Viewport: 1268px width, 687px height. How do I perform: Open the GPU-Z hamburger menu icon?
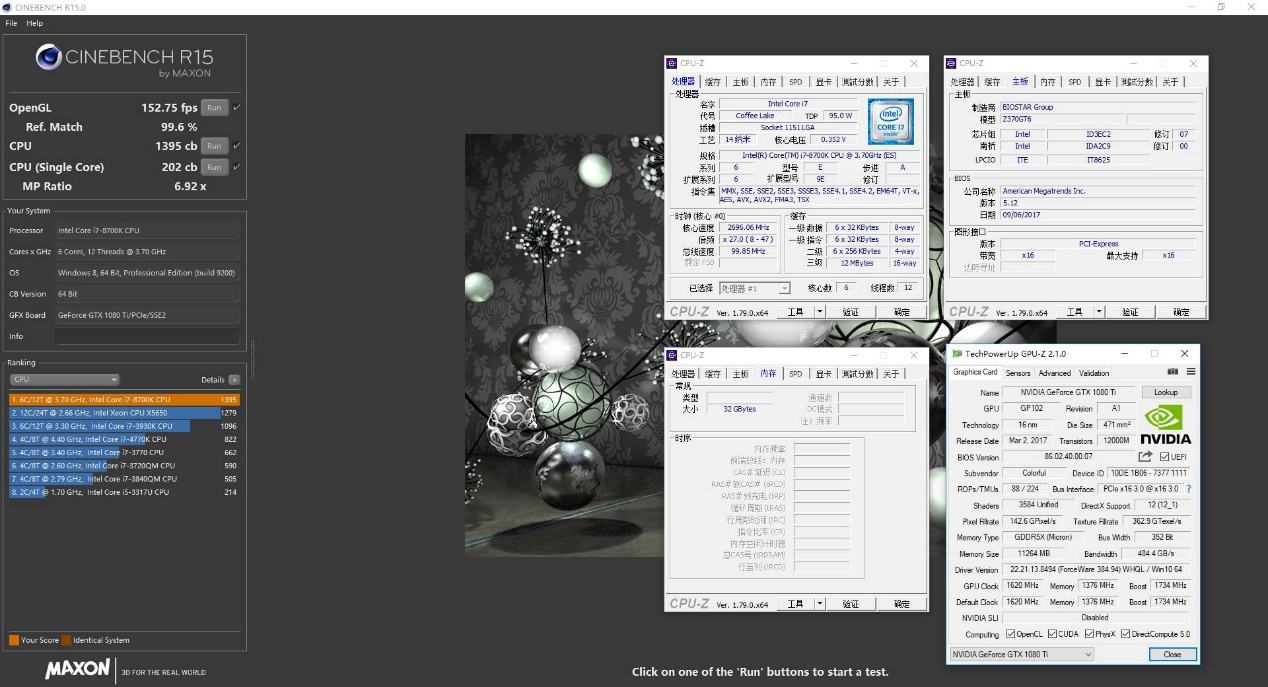[x=1191, y=371]
